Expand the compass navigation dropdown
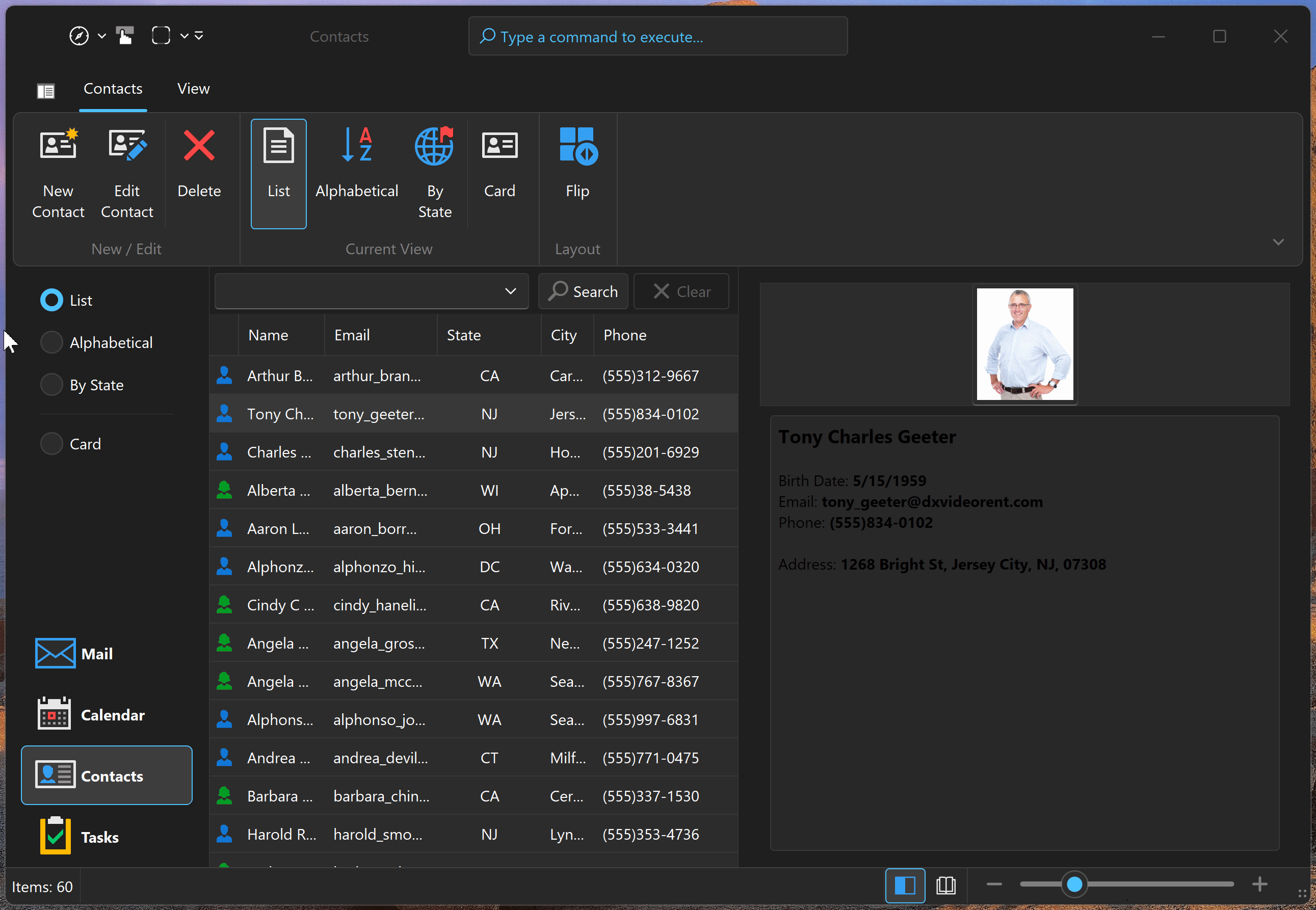Viewport: 1316px width, 910px height. [x=102, y=35]
